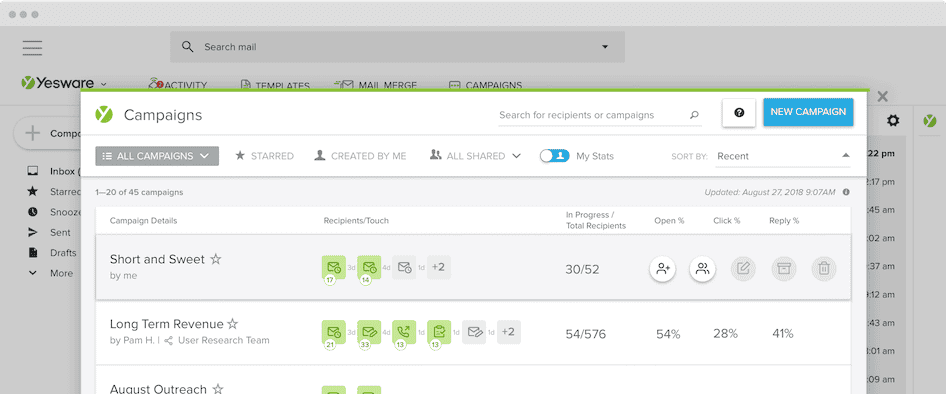Open the Yesware Templates tab

click(275, 85)
